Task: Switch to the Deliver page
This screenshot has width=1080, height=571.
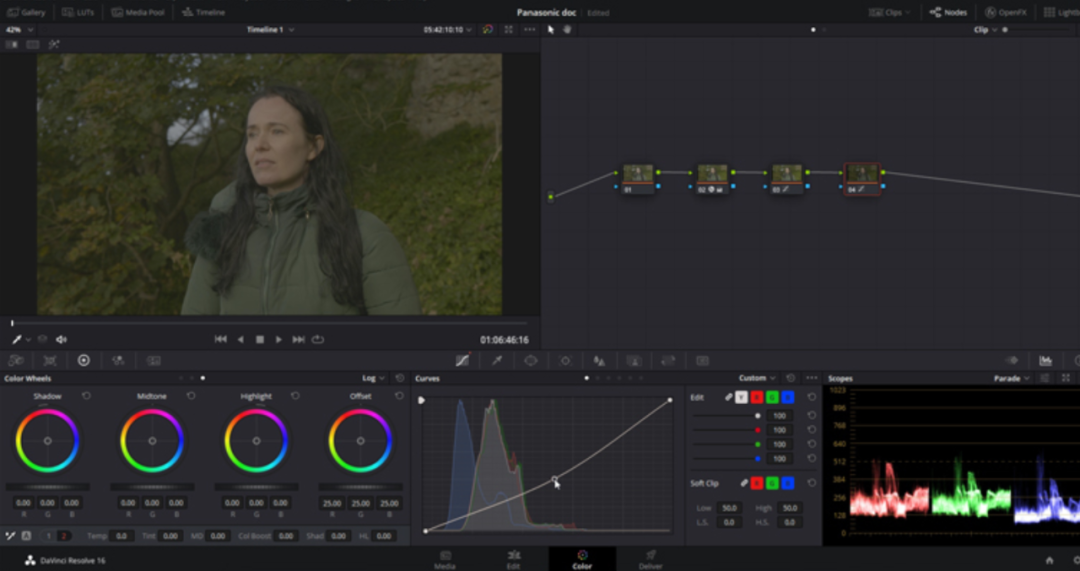Action: click(650, 558)
